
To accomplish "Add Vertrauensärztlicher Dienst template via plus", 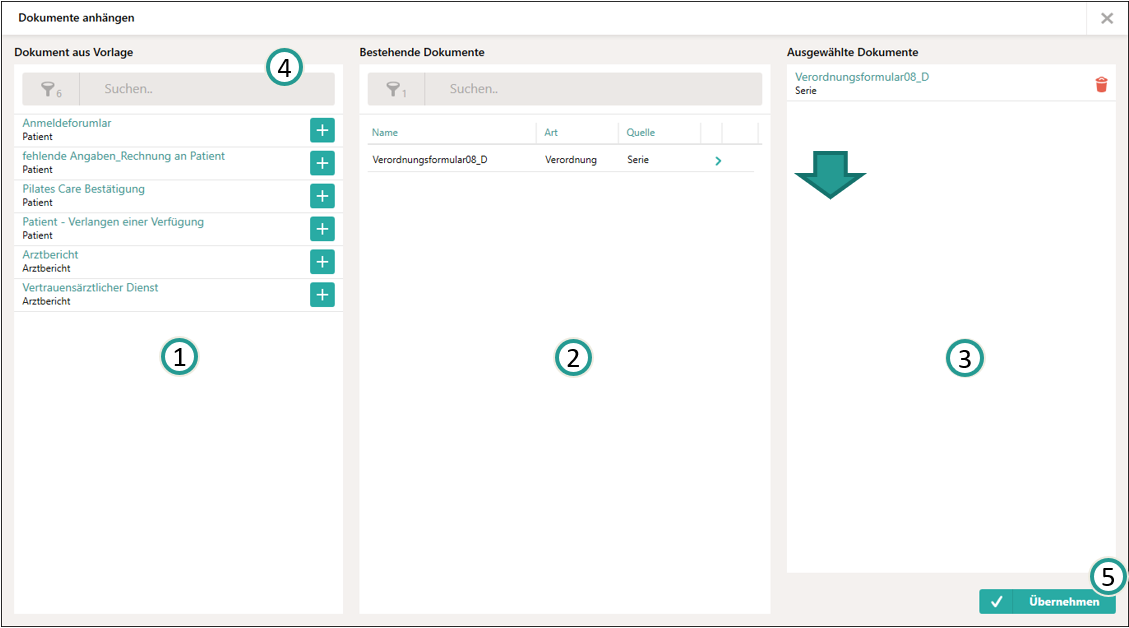I will tap(322, 295).
